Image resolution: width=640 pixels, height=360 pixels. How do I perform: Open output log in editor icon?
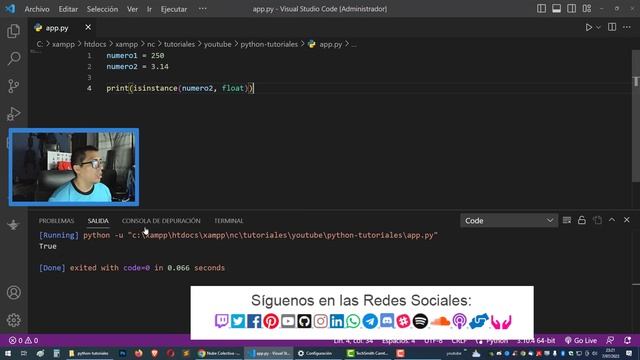597,220
